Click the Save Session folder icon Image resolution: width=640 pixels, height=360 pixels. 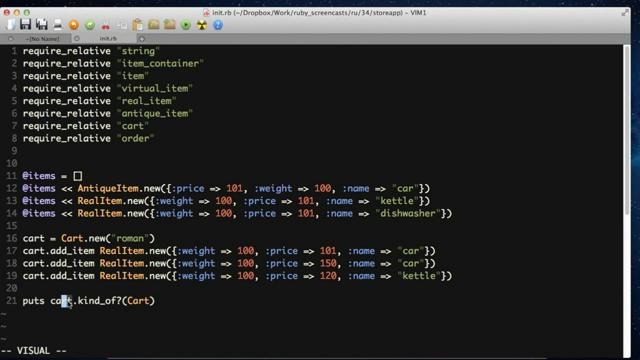[x=170, y=25]
